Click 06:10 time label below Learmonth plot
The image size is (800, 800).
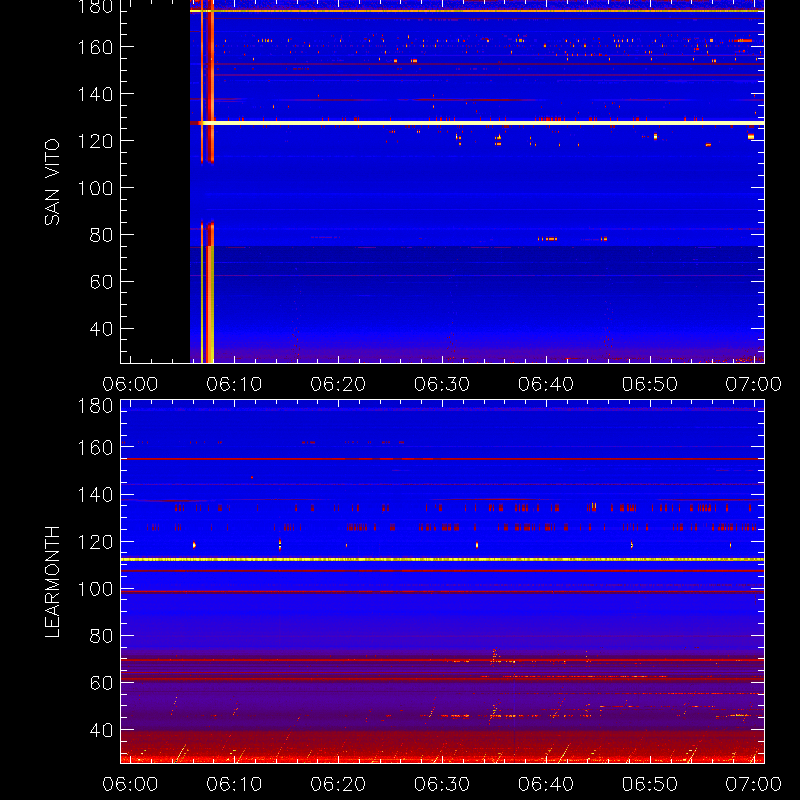pos(234,784)
